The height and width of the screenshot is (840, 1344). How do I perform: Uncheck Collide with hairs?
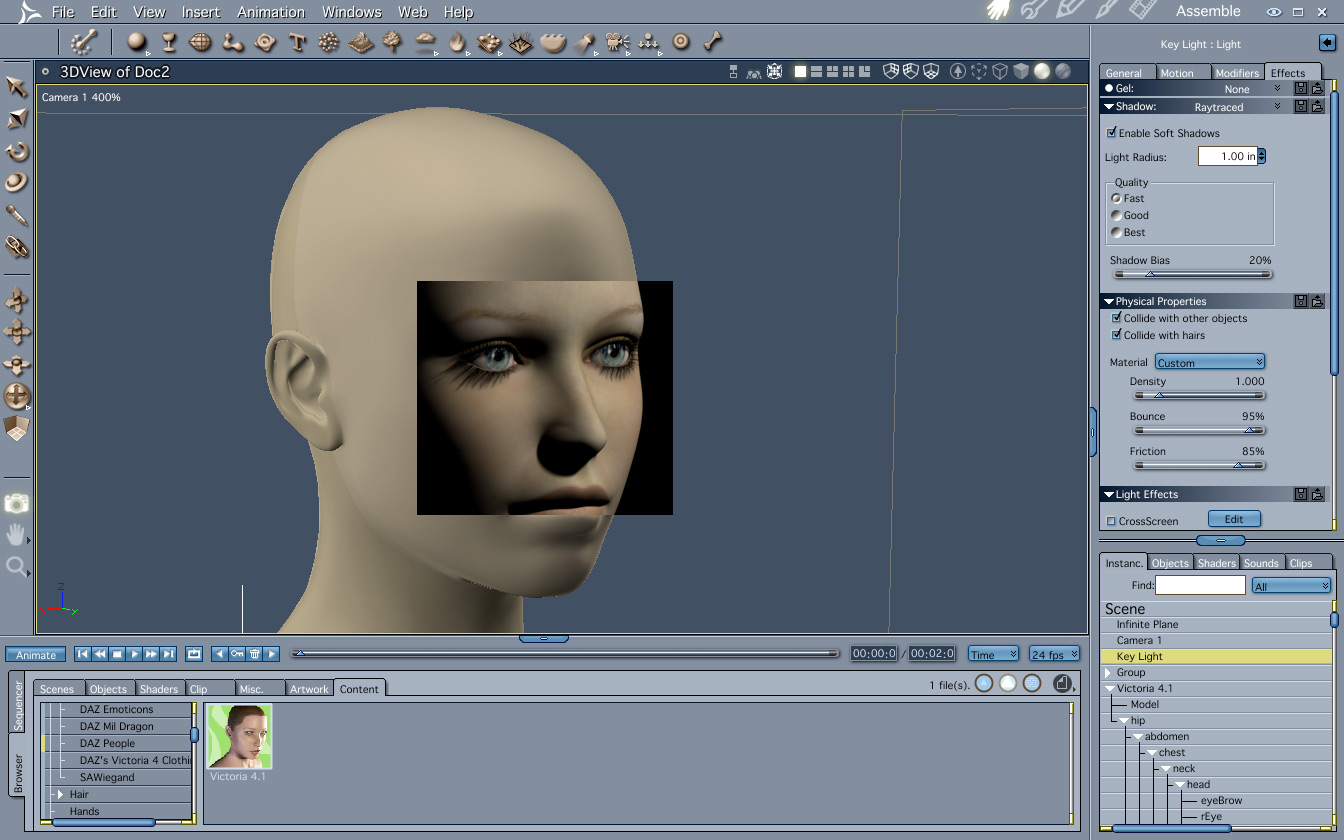click(1117, 335)
